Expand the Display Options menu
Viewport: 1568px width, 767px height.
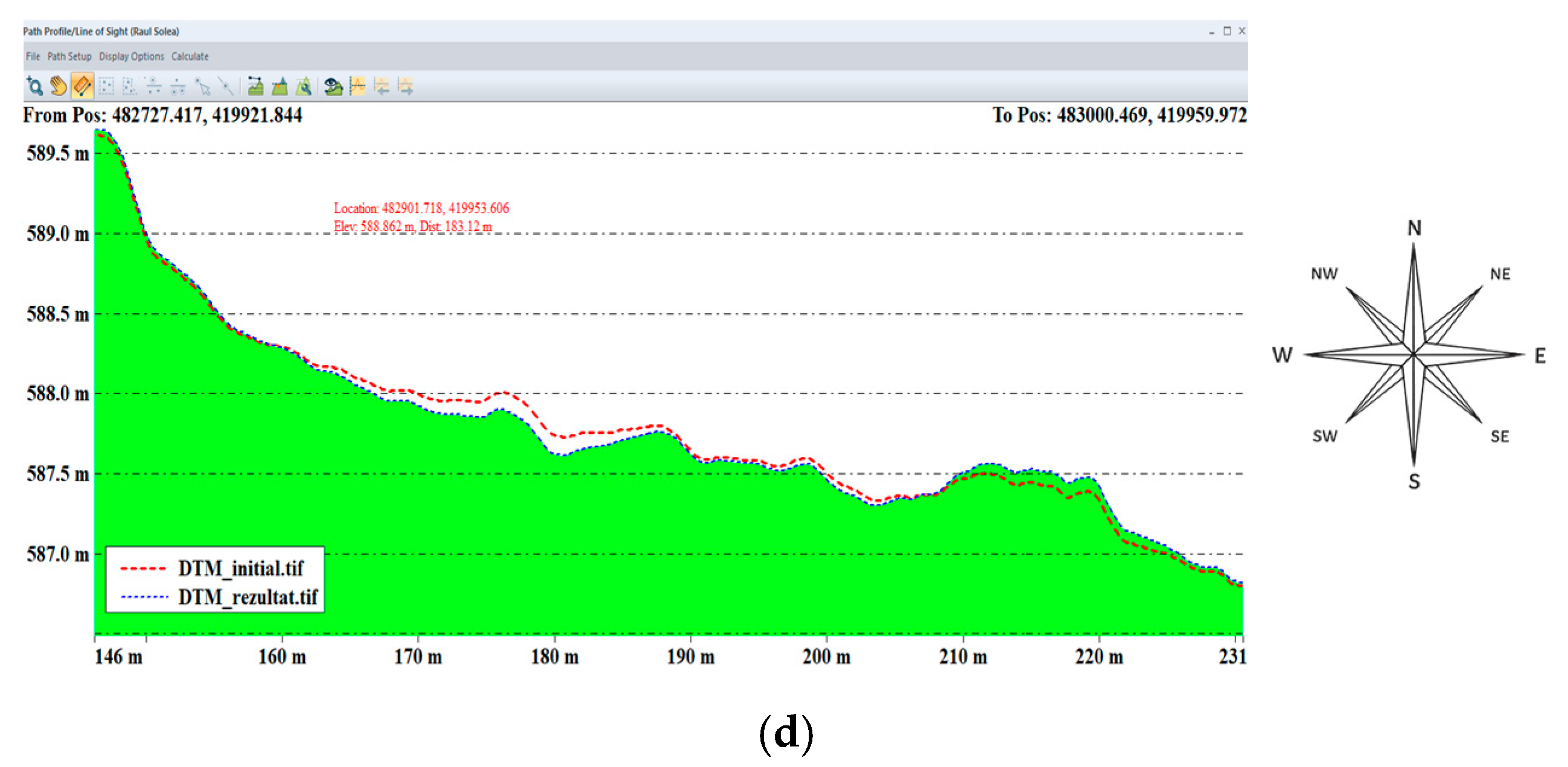coord(132,56)
